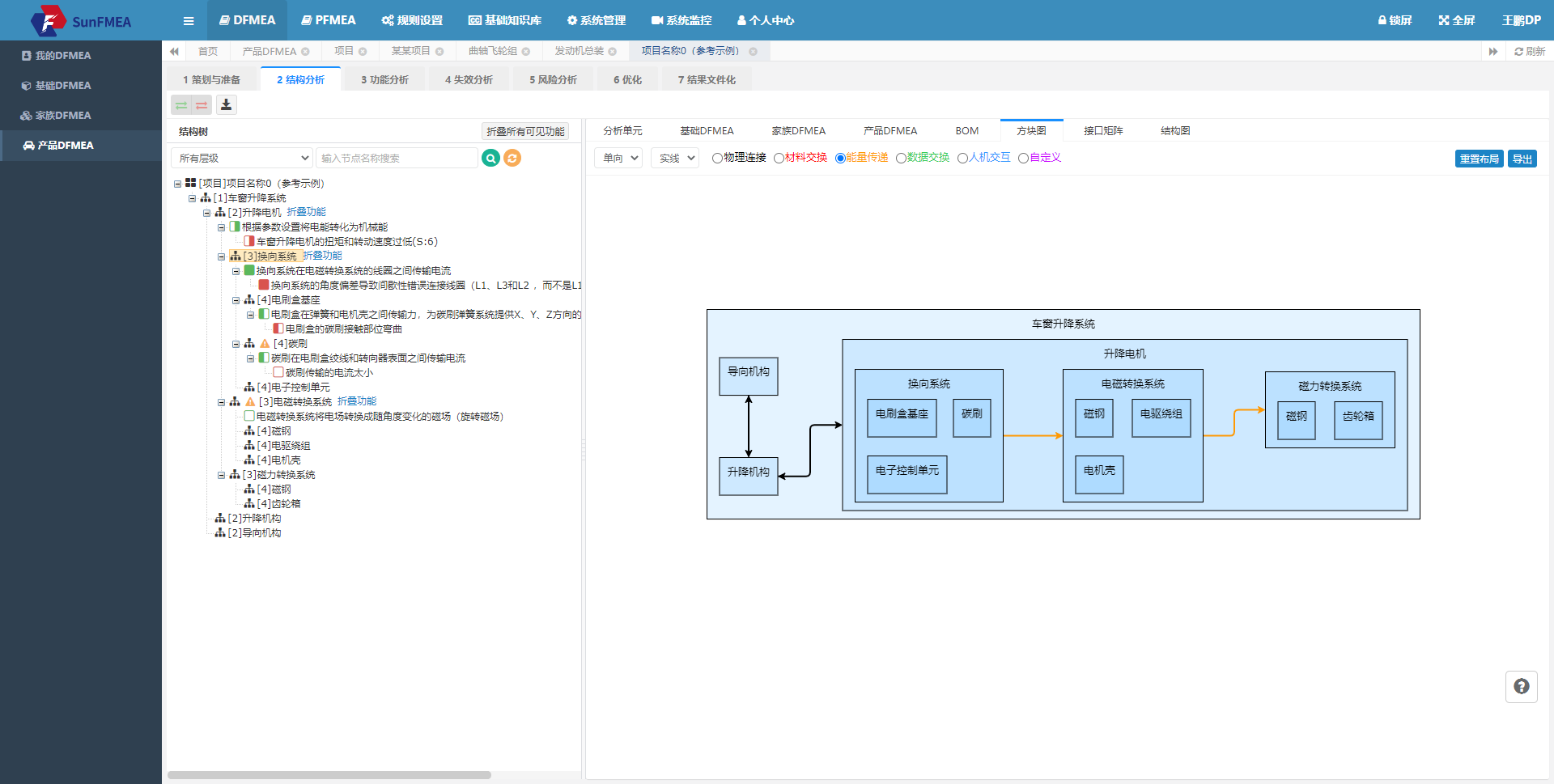Open the 单向 direction dropdown
1554x784 pixels.
point(618,158)
